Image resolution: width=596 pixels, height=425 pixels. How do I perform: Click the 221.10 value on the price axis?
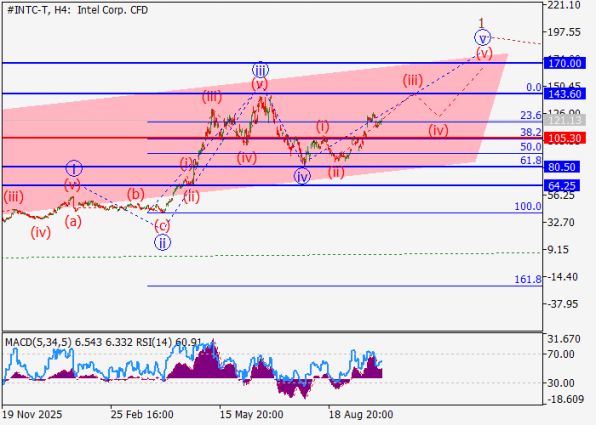(x=564, y=5)
